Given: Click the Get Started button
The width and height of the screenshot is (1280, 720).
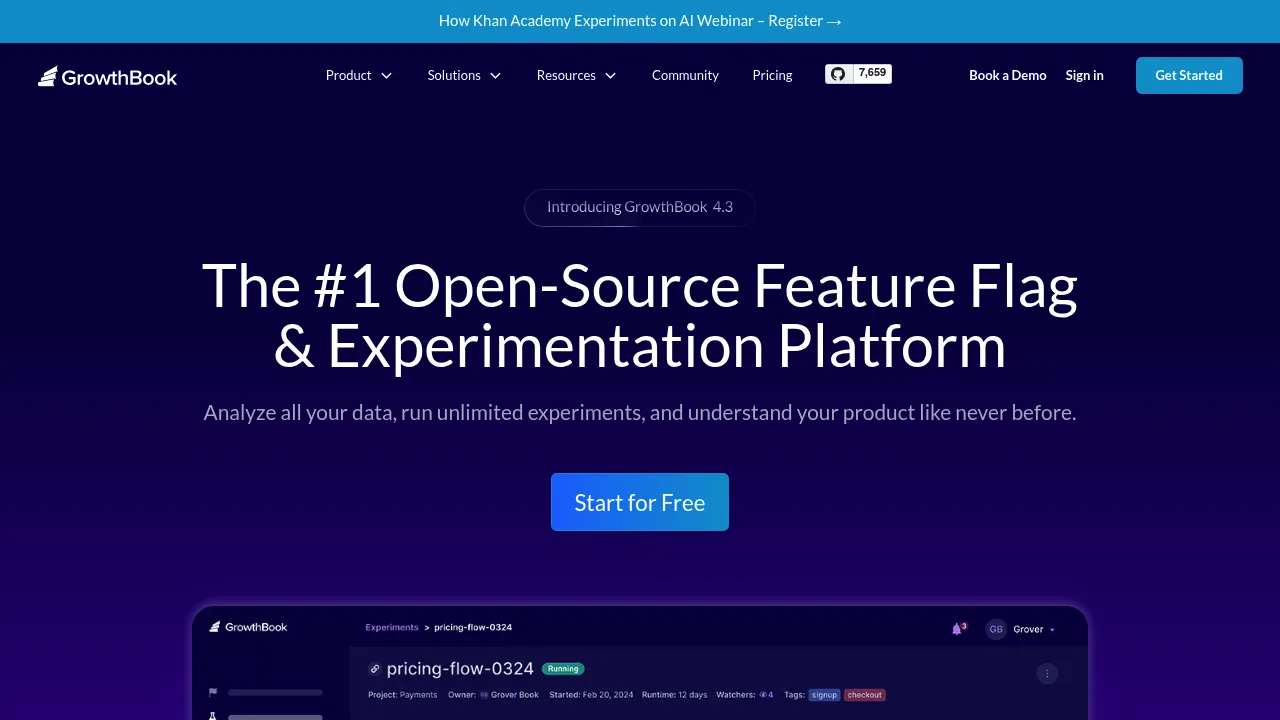Looking at the screenshot, I should [x=1189, y=75].
